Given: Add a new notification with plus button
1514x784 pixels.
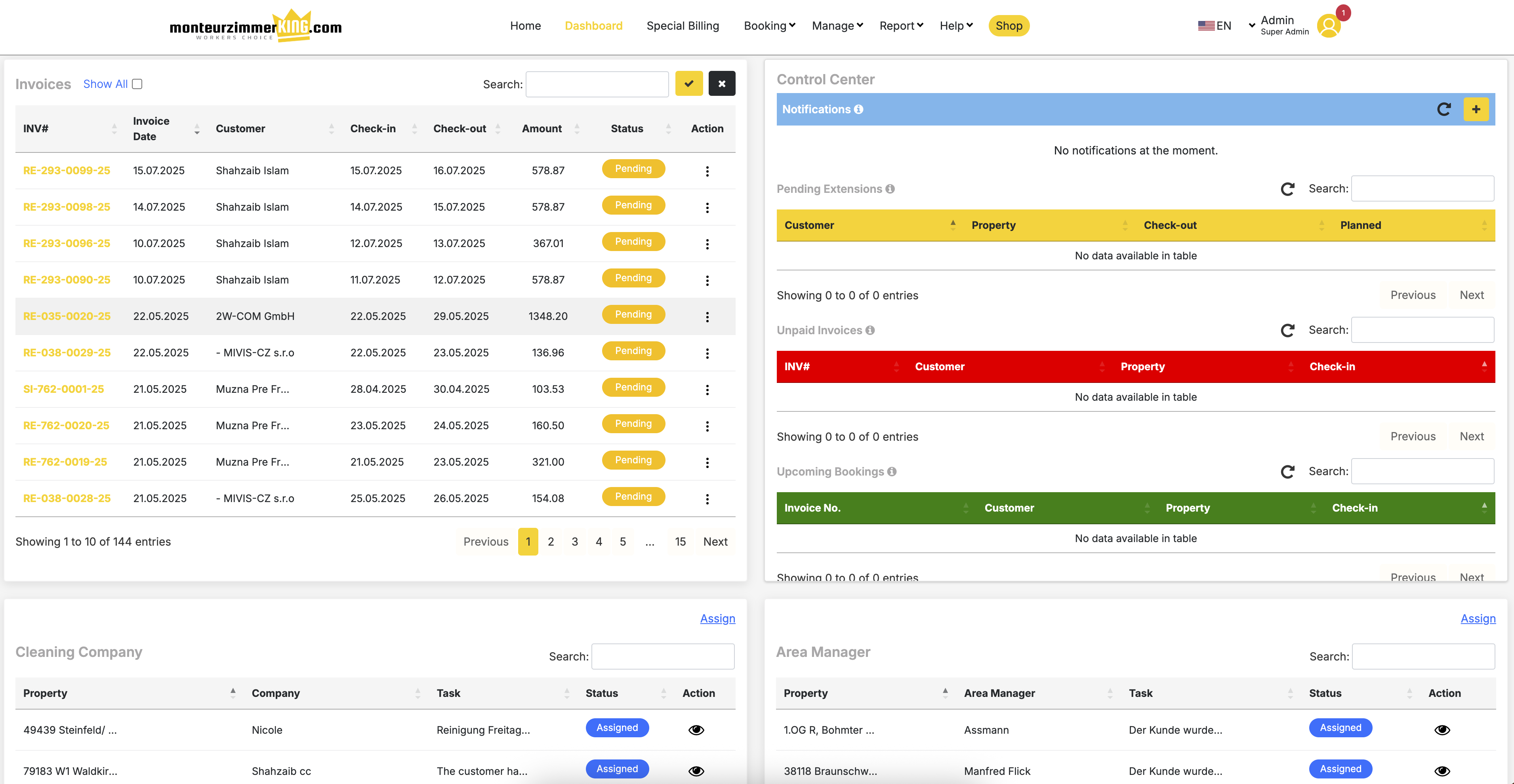Looking at the screenshot, I should tap(1476, 109).
